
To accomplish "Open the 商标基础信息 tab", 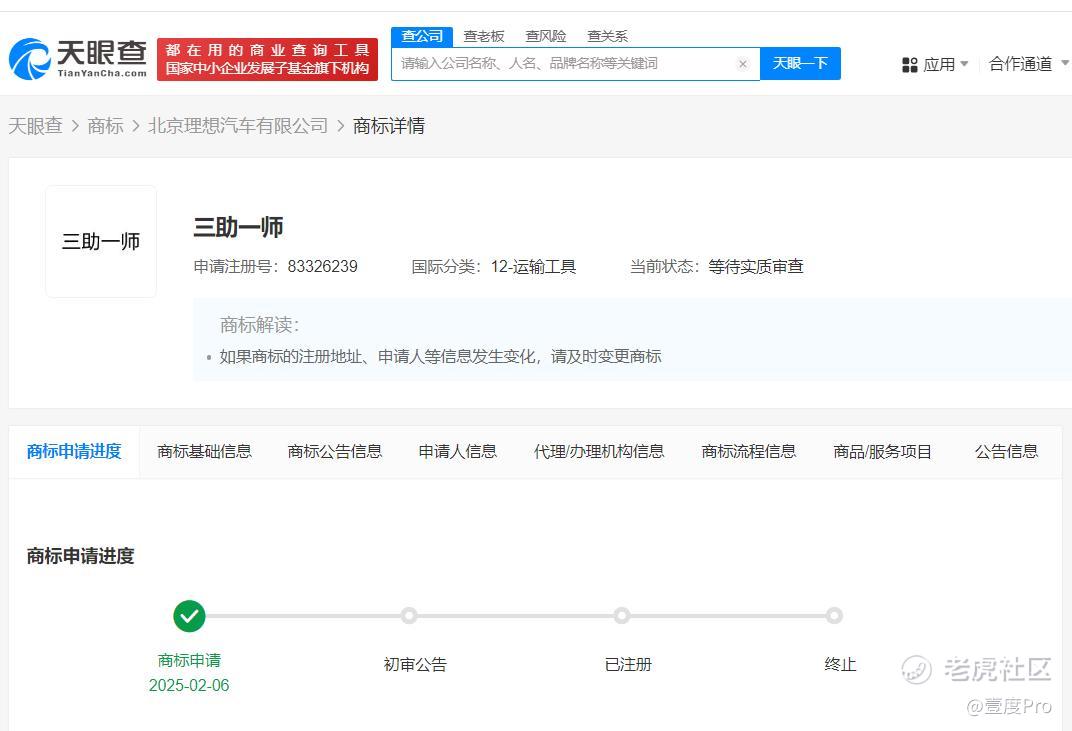I will pyautogui.click(x=204, y=451).
